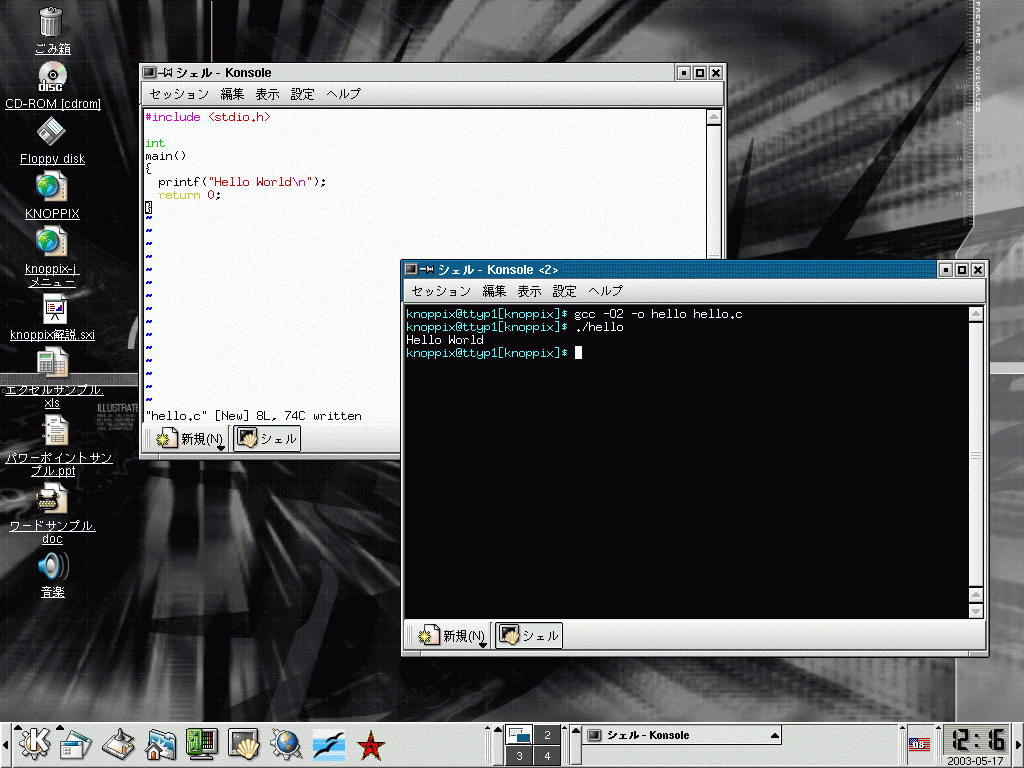This screenshot has width=1024, height=768.
Task: Open 新規(N) session dropdown in Konsole <2>
Action: (453, 635)
